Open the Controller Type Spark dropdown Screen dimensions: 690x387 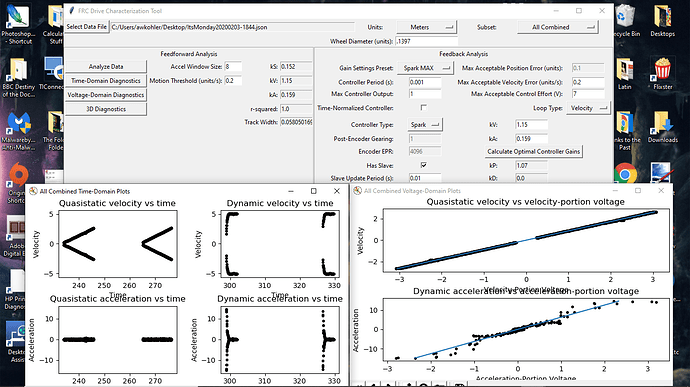(x=425, y=125)
